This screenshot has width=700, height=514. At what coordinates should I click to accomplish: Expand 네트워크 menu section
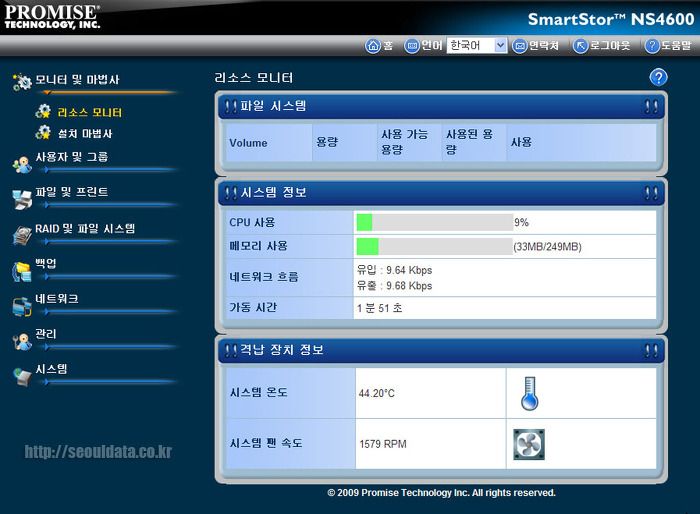pos(57,299)
